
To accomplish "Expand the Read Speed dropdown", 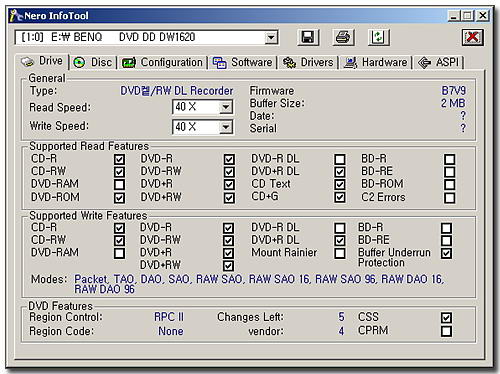I will point(226,107).
